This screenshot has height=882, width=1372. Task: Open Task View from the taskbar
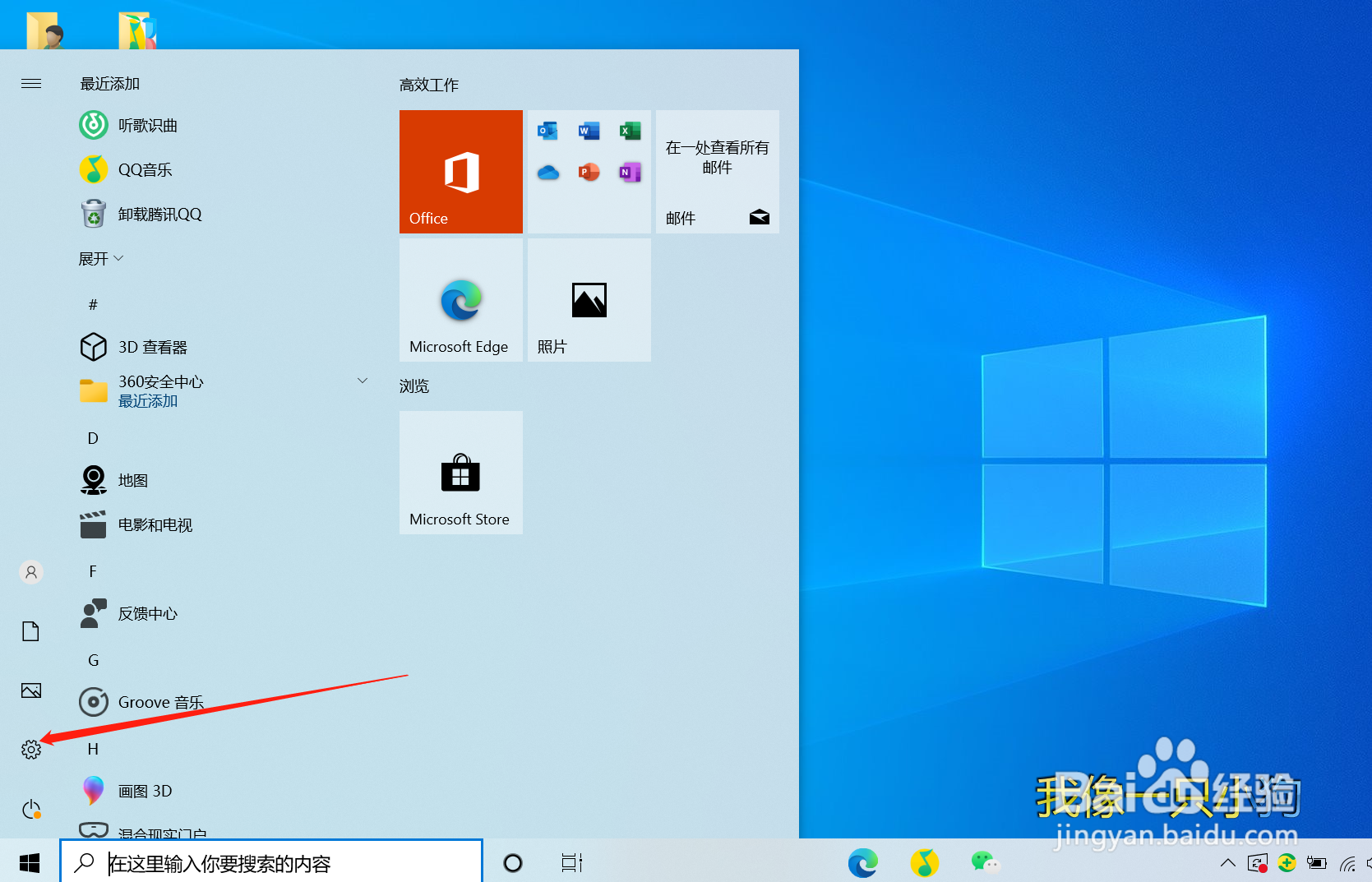tap(572, 862)
